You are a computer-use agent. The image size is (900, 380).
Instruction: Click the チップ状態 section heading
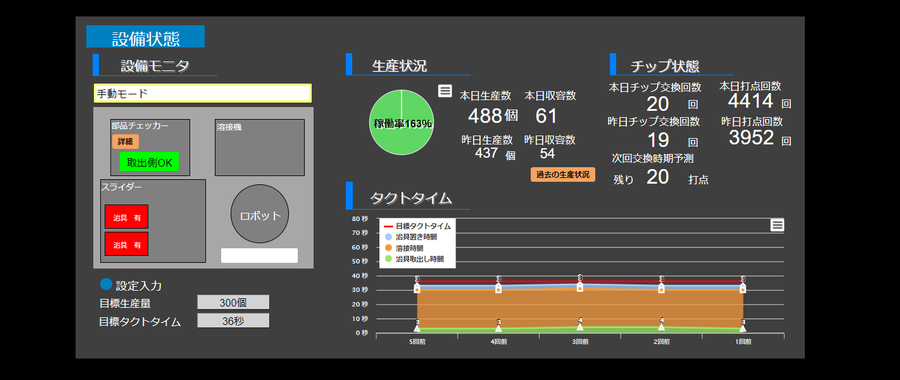pyautogui.click(x=665, y=66)
